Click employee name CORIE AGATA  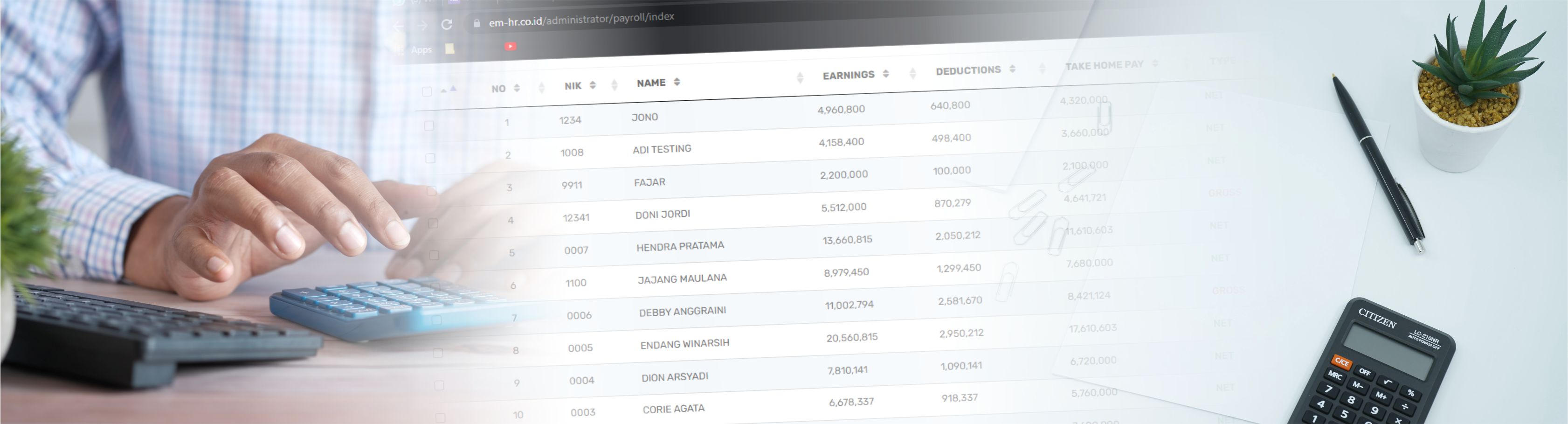(674, 409)
